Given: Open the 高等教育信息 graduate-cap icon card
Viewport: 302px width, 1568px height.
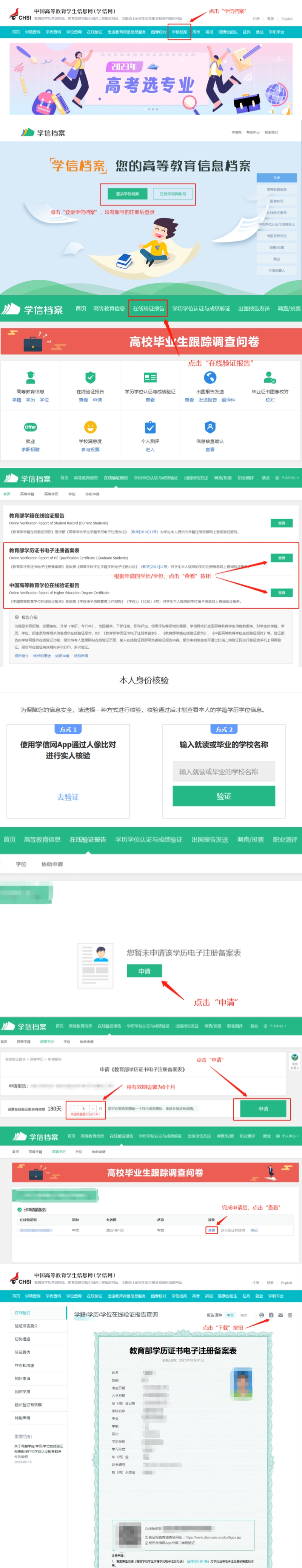Looking at the screenshot, I should [31, 378].
